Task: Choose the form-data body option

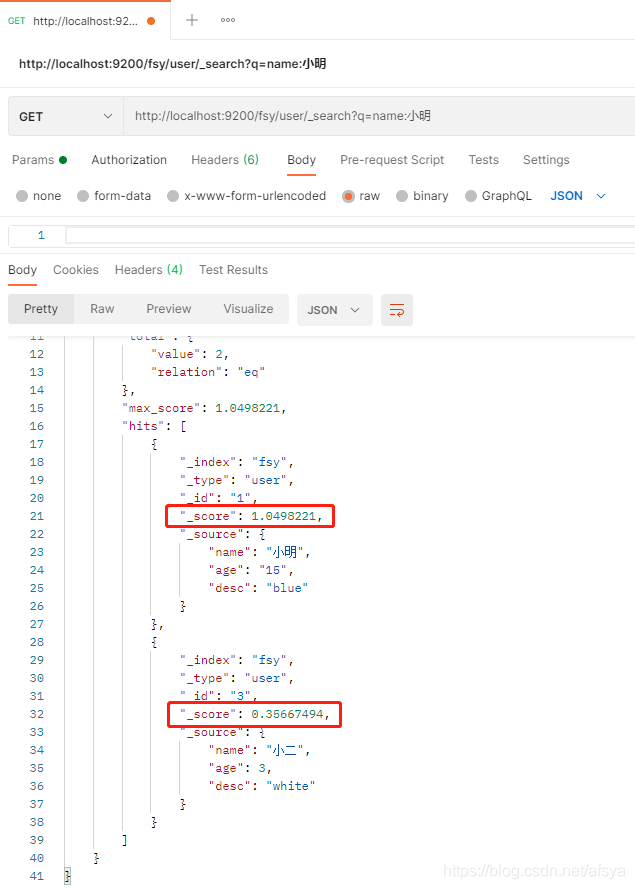Action: [x=83, y=196]
